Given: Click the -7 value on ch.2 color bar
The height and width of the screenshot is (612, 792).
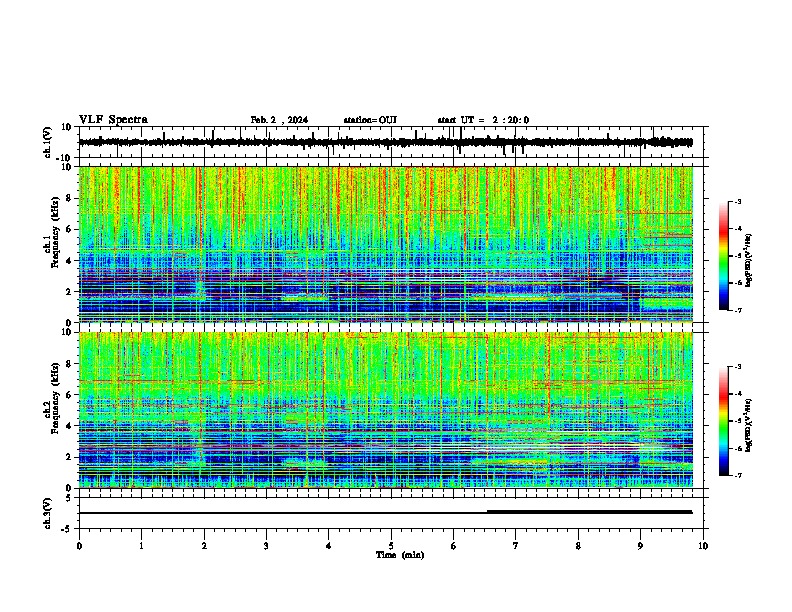Looking at the screenshot, I should [737, 475].
